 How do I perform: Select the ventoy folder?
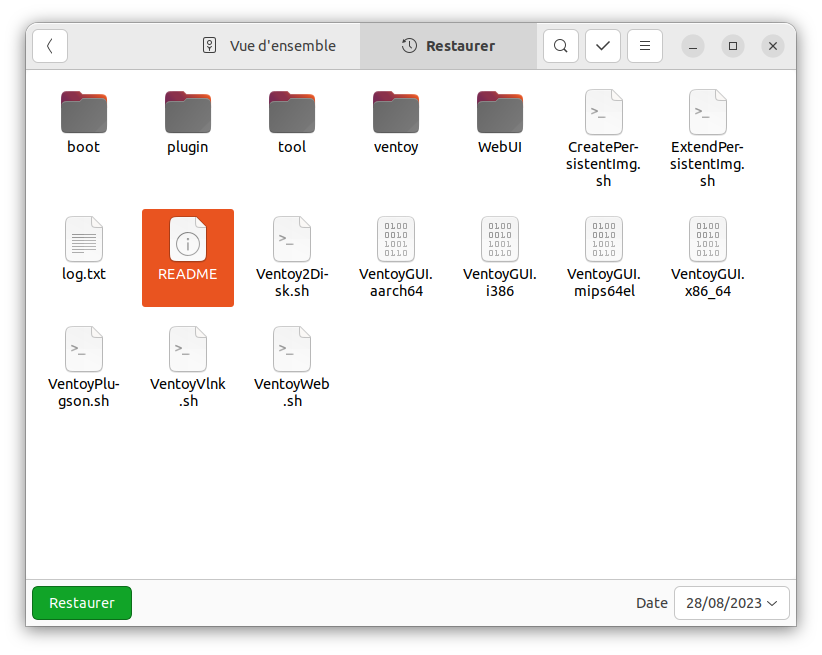pyautogui.click(x=396, y=123)
